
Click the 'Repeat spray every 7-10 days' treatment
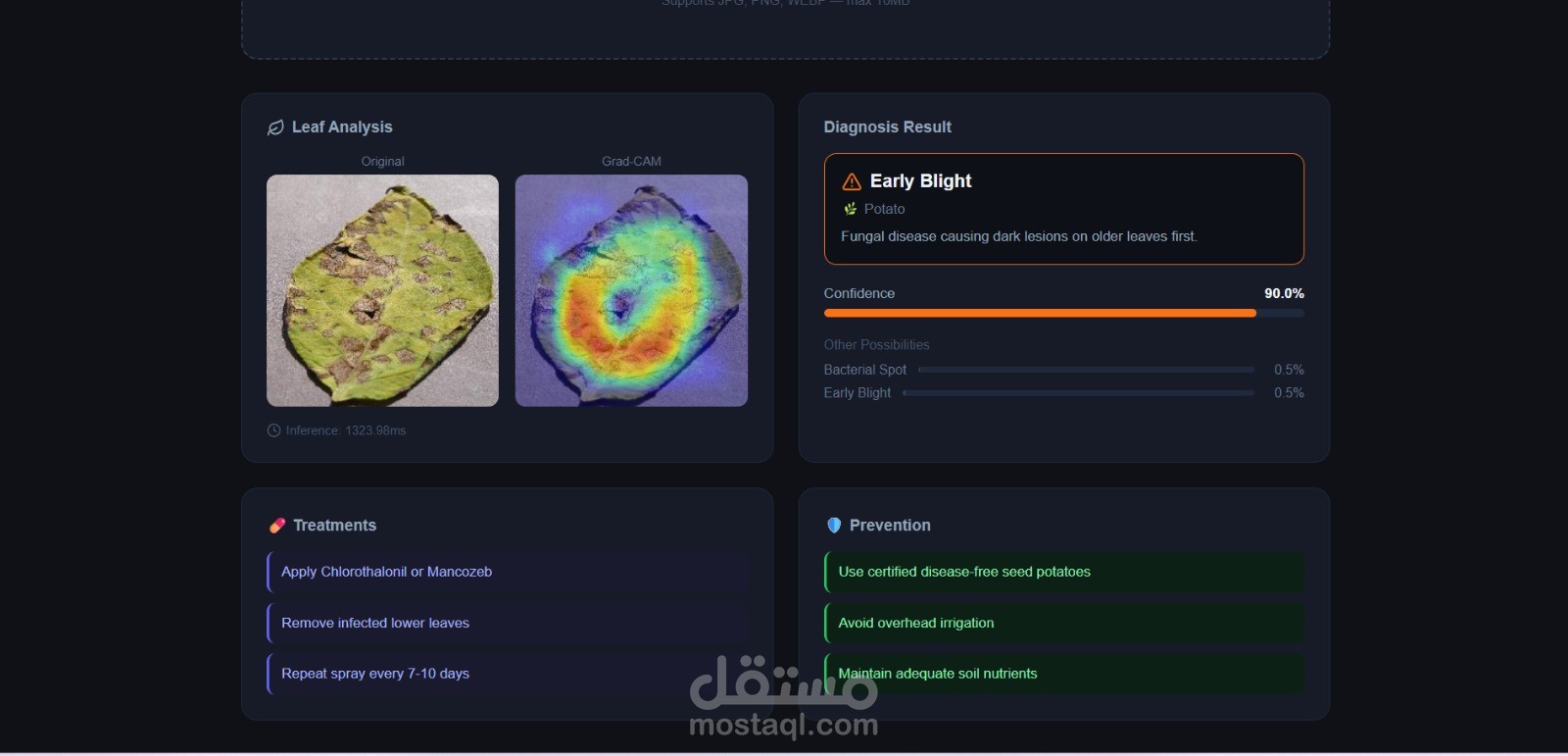[508, 674]
